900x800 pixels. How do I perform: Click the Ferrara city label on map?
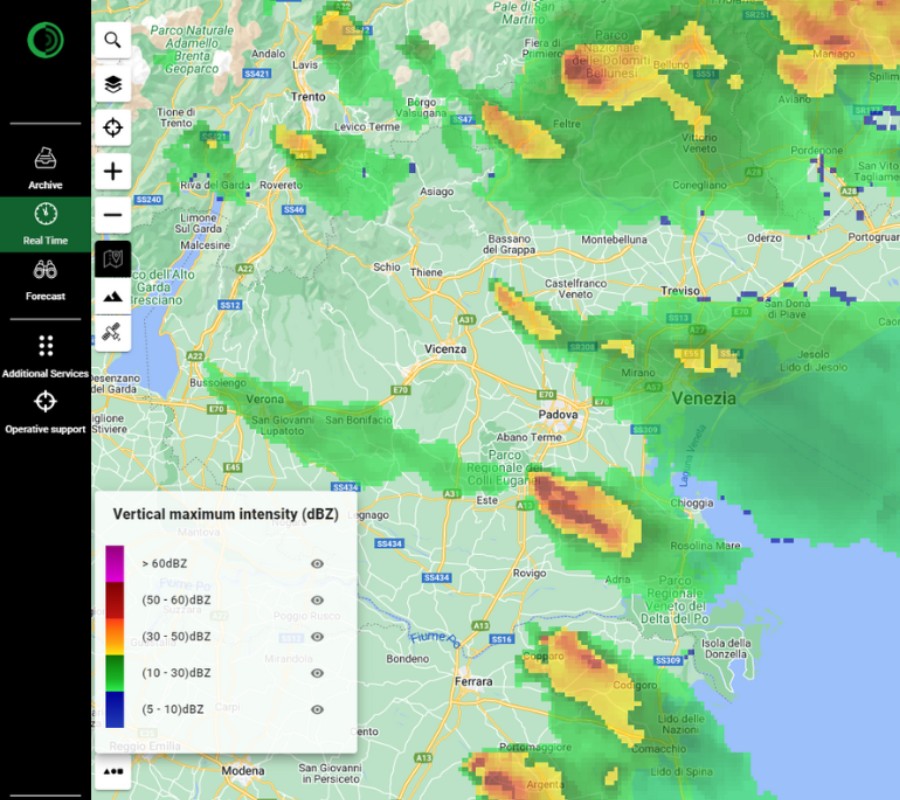pos(474,682)
